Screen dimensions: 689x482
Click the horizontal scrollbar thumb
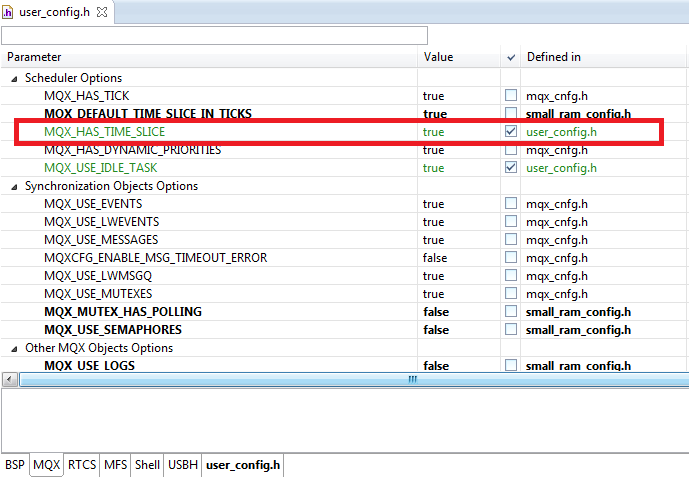tap(354, 379)
